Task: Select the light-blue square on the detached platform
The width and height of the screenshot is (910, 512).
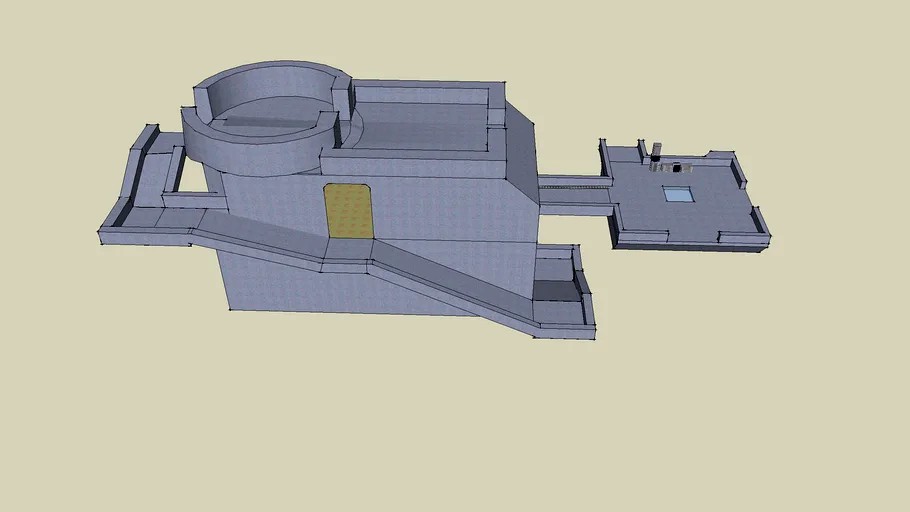Action: click(x=678, y=194)
